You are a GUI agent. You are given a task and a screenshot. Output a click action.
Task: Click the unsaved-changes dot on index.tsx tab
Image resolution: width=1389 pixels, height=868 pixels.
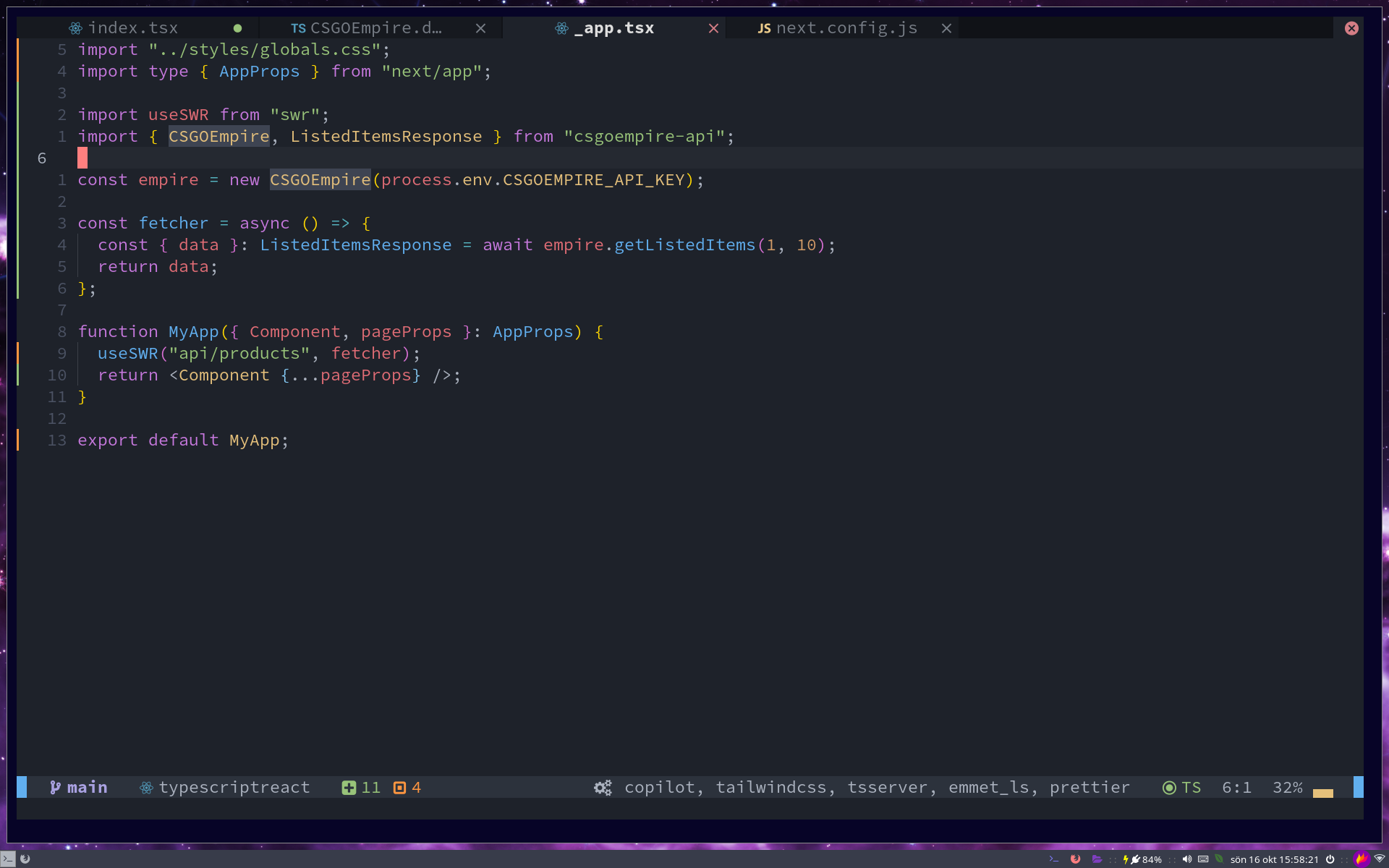pos(237,28)
